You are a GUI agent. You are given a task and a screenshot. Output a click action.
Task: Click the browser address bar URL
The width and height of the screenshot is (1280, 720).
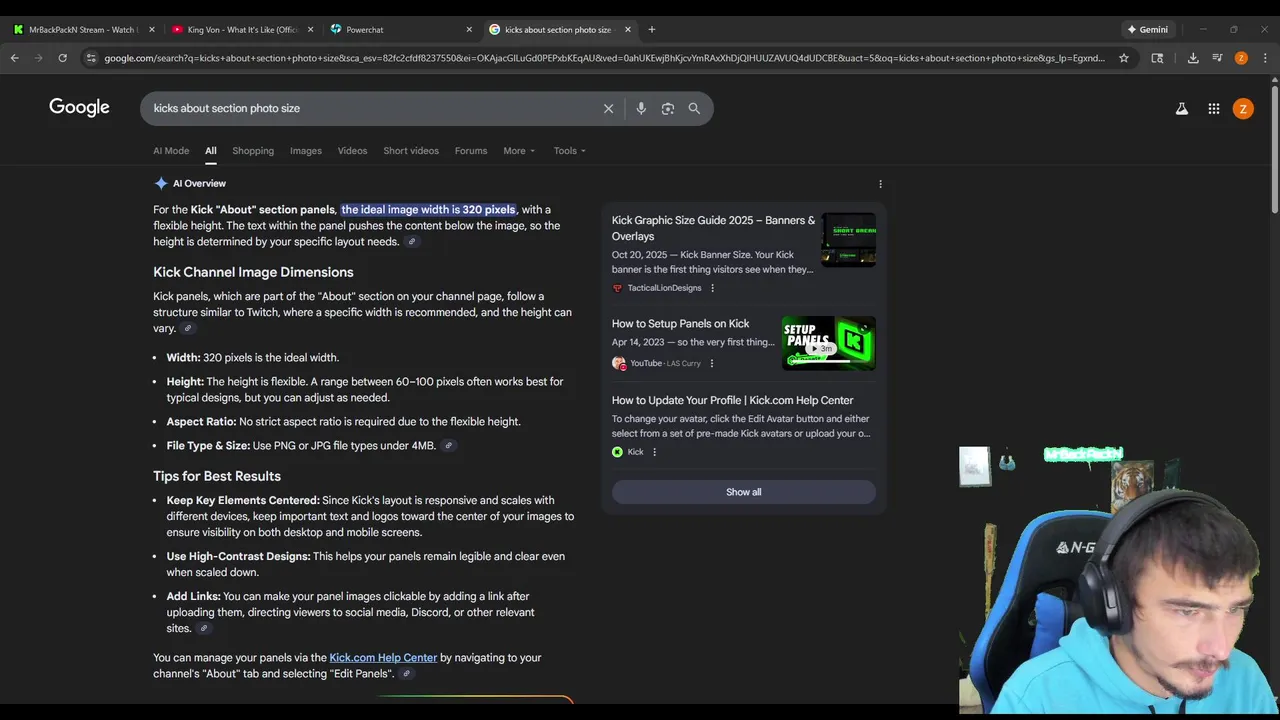coord(605,58)
